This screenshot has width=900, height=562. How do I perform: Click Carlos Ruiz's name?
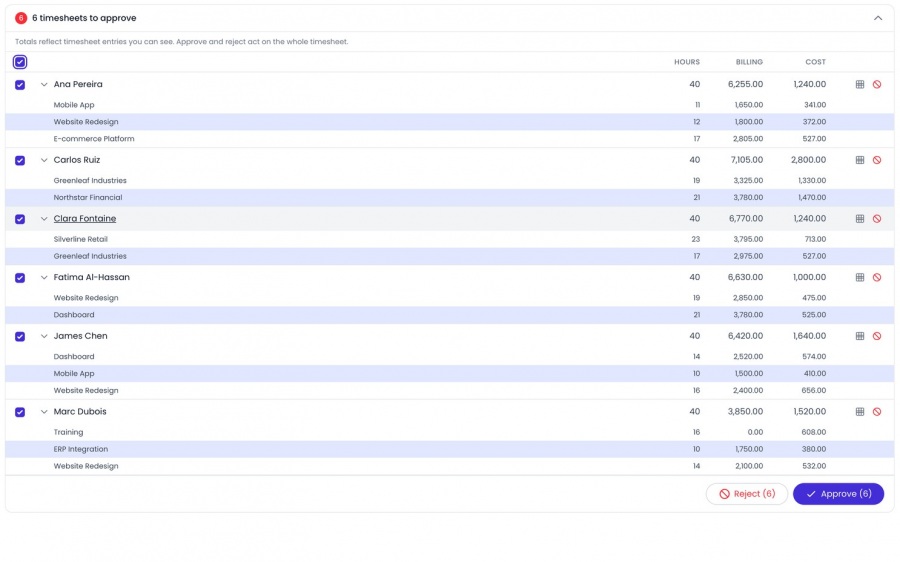click(x=77, y=160)
